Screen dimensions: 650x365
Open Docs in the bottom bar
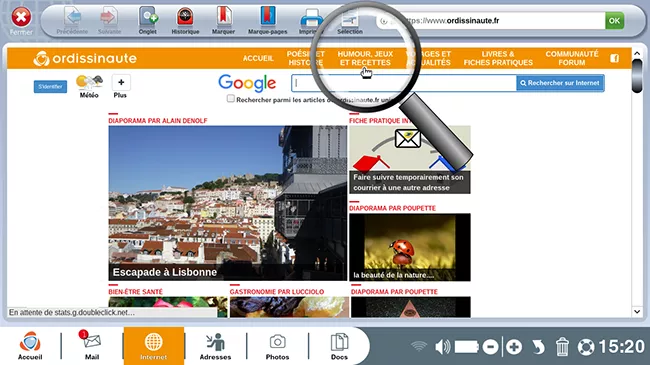click(x=339, y=346)
